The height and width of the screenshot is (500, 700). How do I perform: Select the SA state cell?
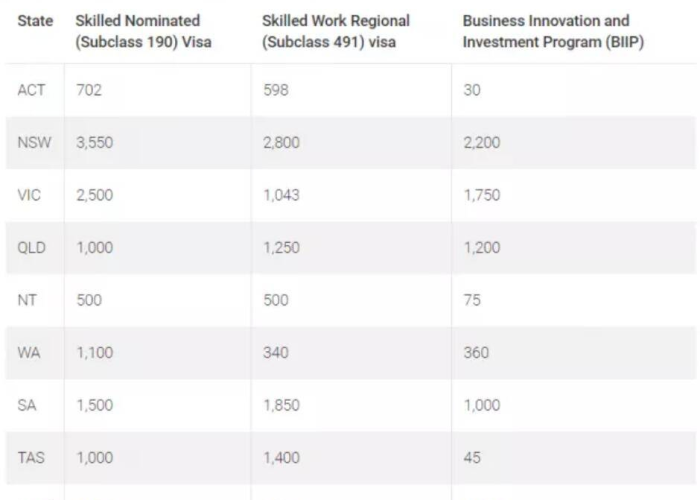pyautogui.click(x=27, y=405)
